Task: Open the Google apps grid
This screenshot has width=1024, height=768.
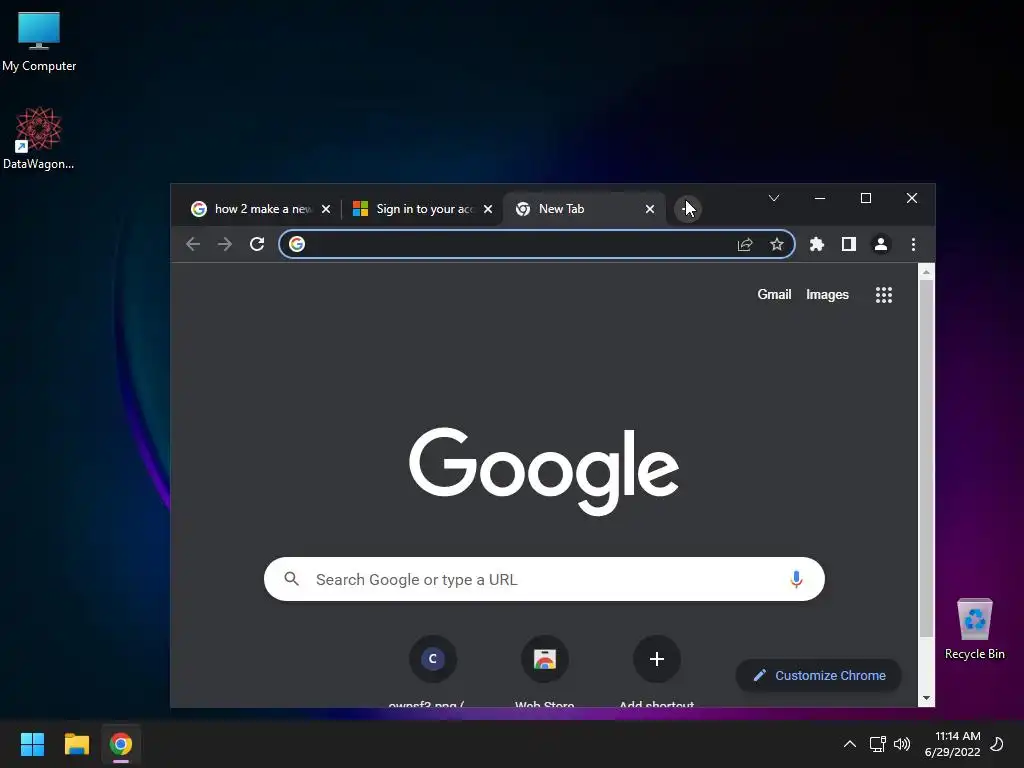Action: pos(884,295)
